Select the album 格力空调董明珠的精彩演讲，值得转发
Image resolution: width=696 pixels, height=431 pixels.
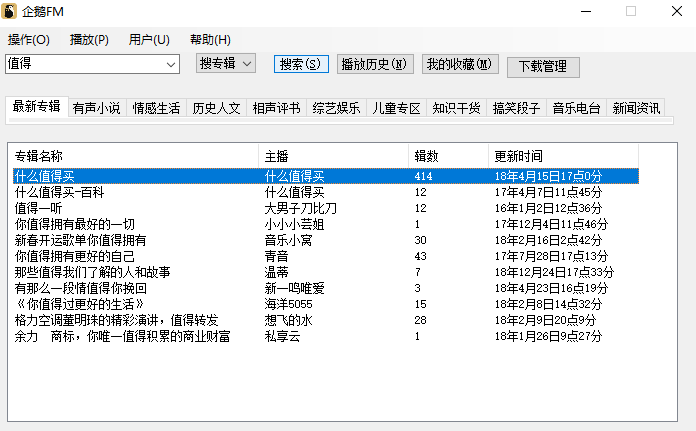(x=116, y=320)
